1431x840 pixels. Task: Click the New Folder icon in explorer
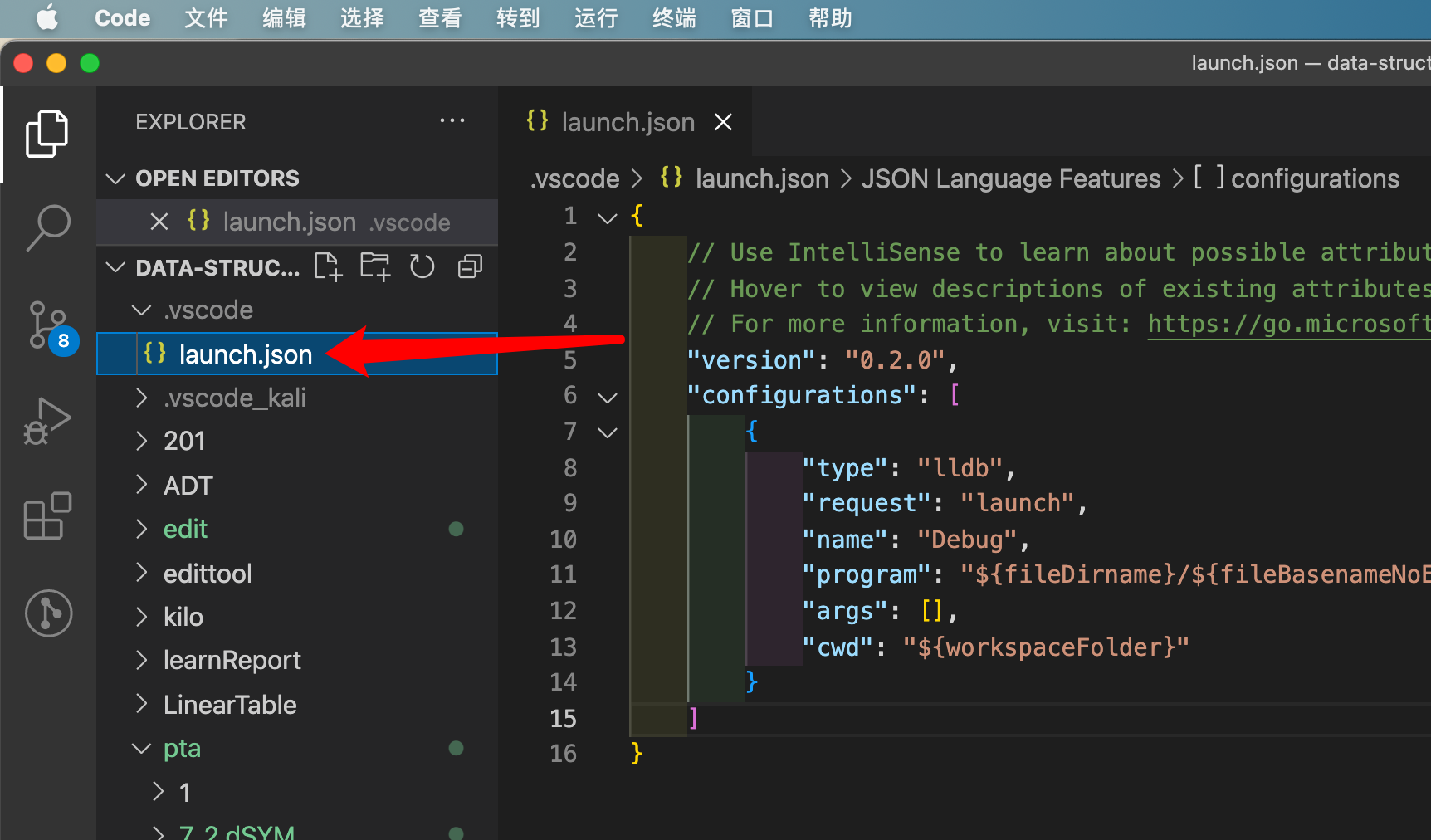[374, 267]
